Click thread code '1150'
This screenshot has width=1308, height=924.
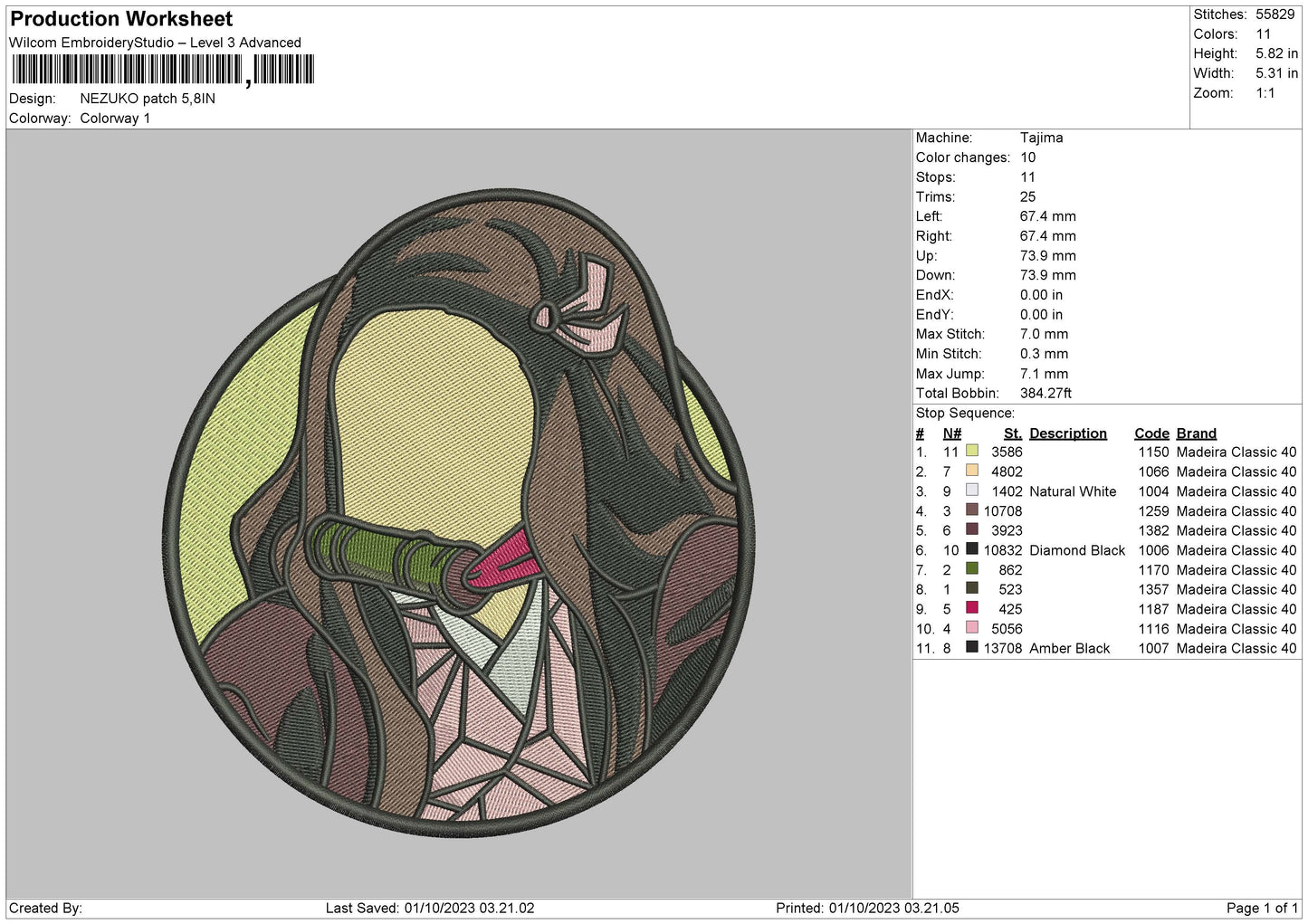click(1153, 452)
